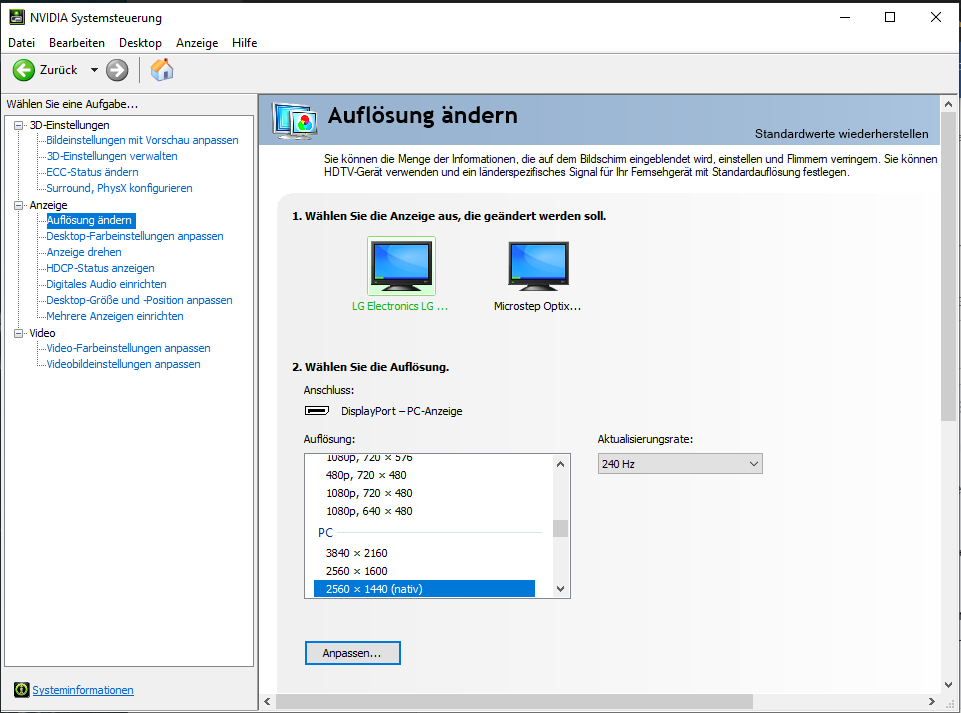The width and height of the screenshot is (961, 713).
Task: Click the Systeminformationen icon
Action: point(21,690)
